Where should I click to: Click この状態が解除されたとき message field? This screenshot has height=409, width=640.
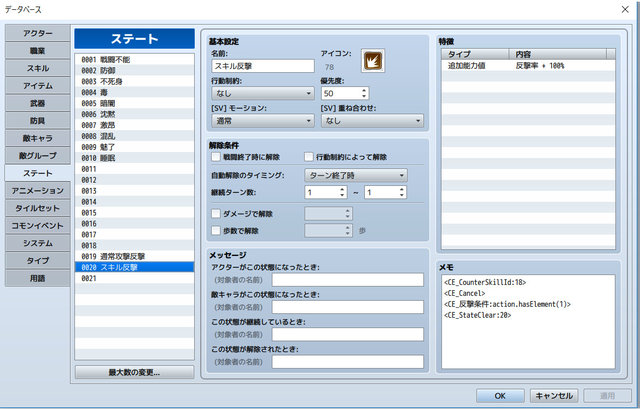tap(348, 362)
